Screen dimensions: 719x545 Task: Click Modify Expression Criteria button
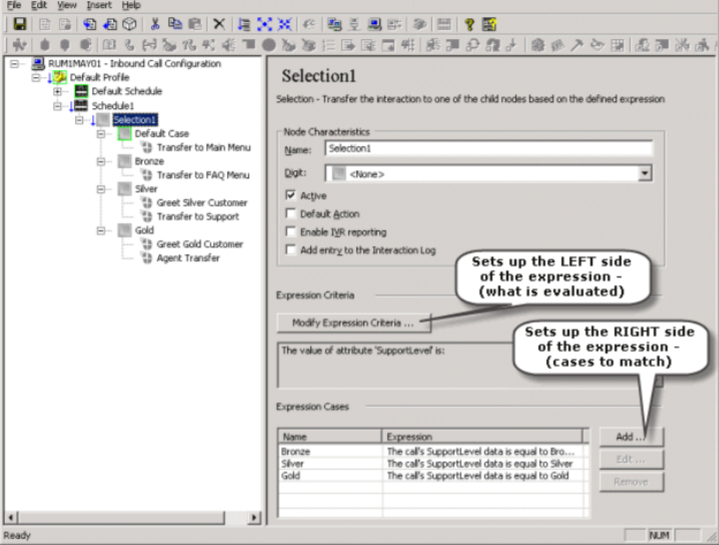(354, 323)
